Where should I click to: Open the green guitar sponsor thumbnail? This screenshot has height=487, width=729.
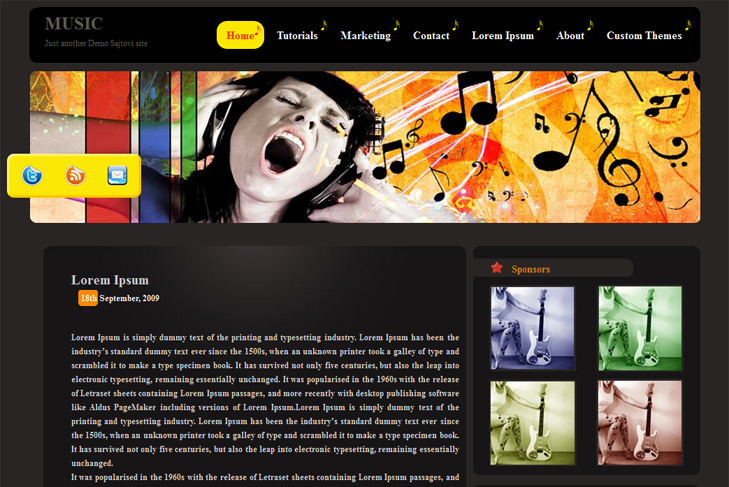(x=640, y=328)
